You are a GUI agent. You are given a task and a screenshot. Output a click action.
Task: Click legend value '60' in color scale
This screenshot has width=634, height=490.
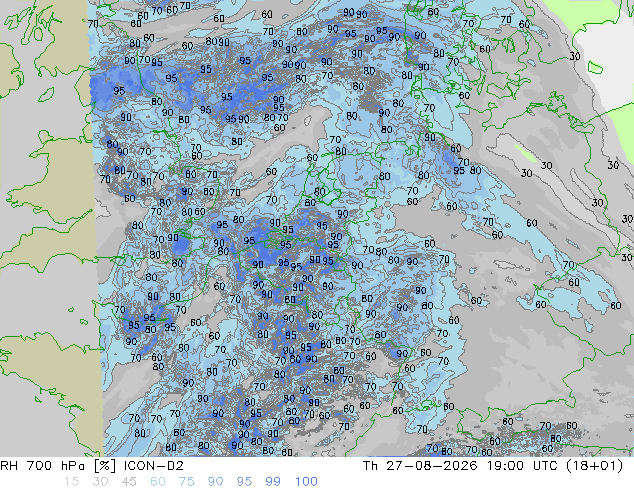click(x=158, y=482)
